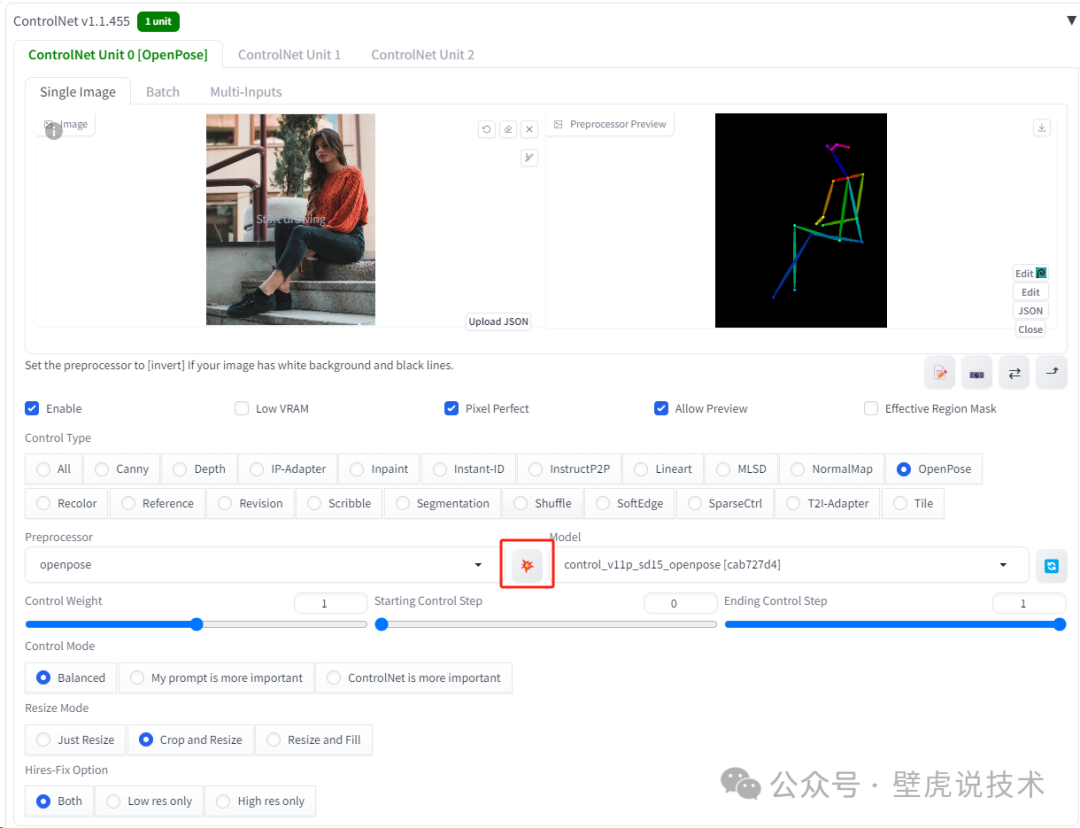Click the plain Edit button in the preview
Screen dimensions: 1080x828
tap(1030, 292)
